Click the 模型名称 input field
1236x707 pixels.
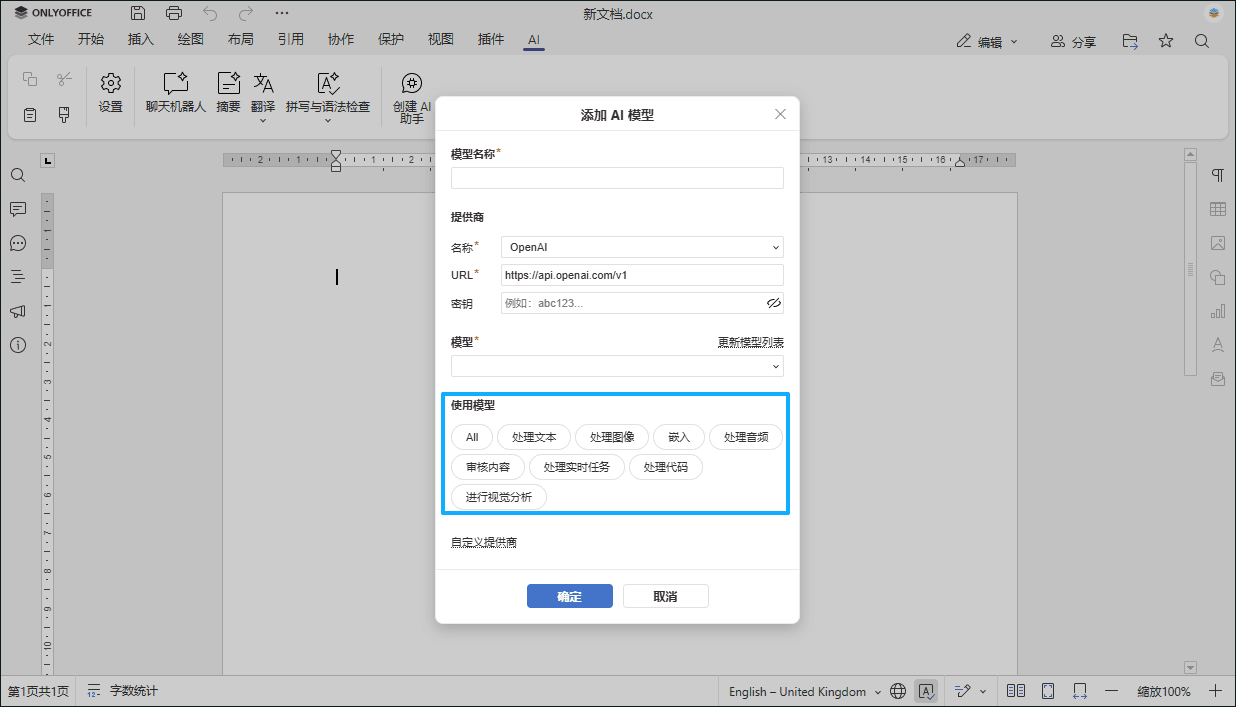(616, 177)
